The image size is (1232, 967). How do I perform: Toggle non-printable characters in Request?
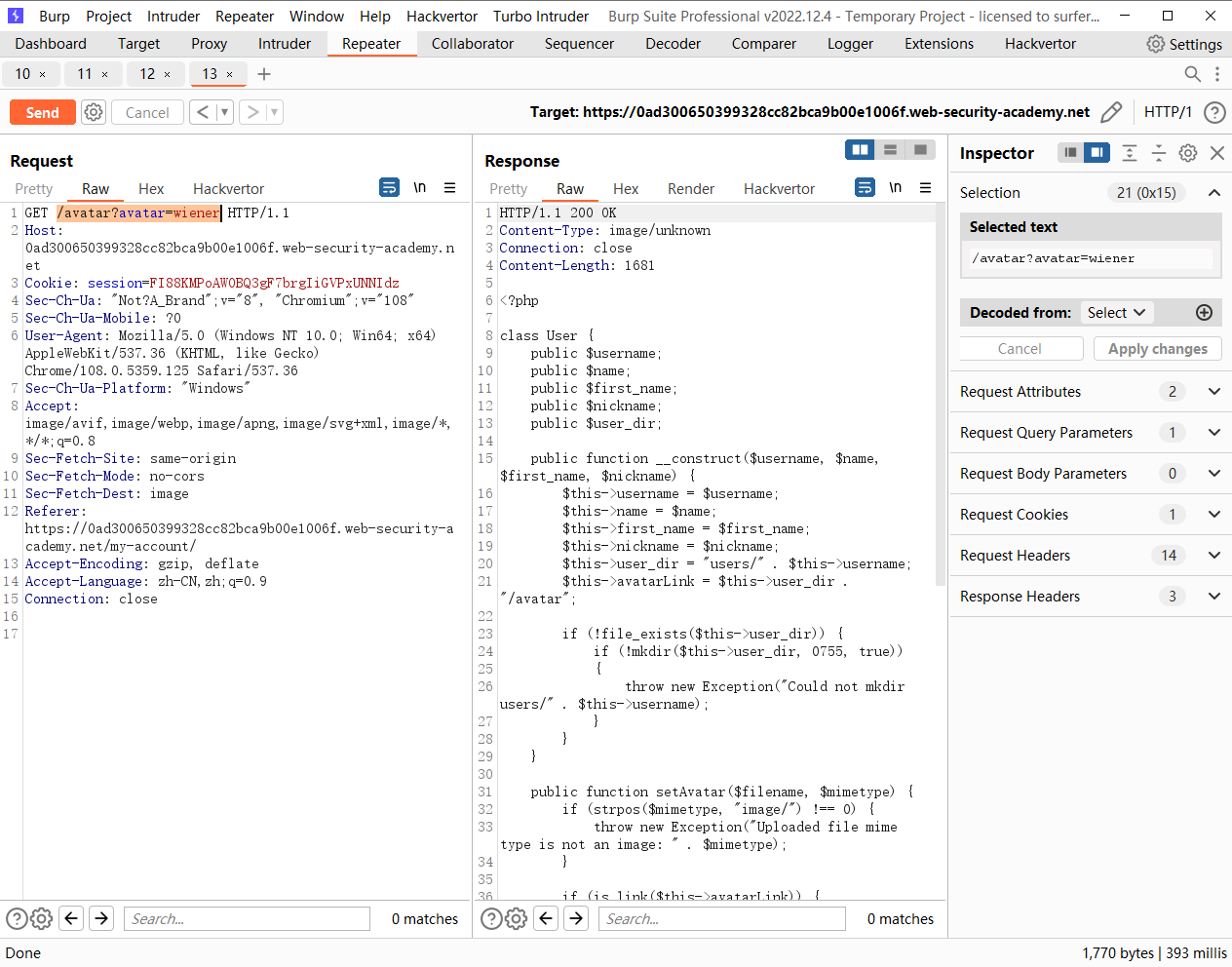point(420,187)
